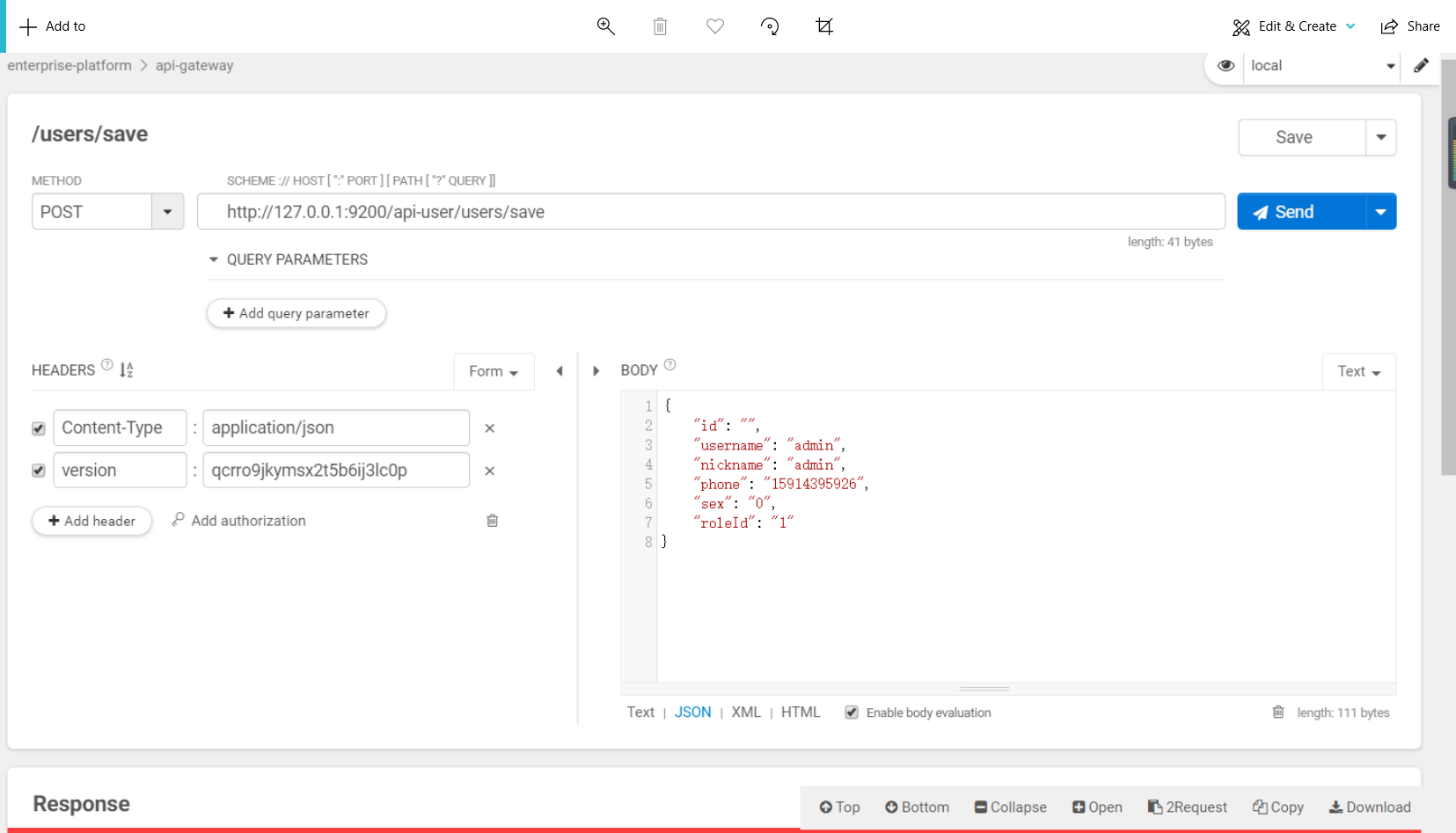Click the application/json value field

(x=336, y=427)
